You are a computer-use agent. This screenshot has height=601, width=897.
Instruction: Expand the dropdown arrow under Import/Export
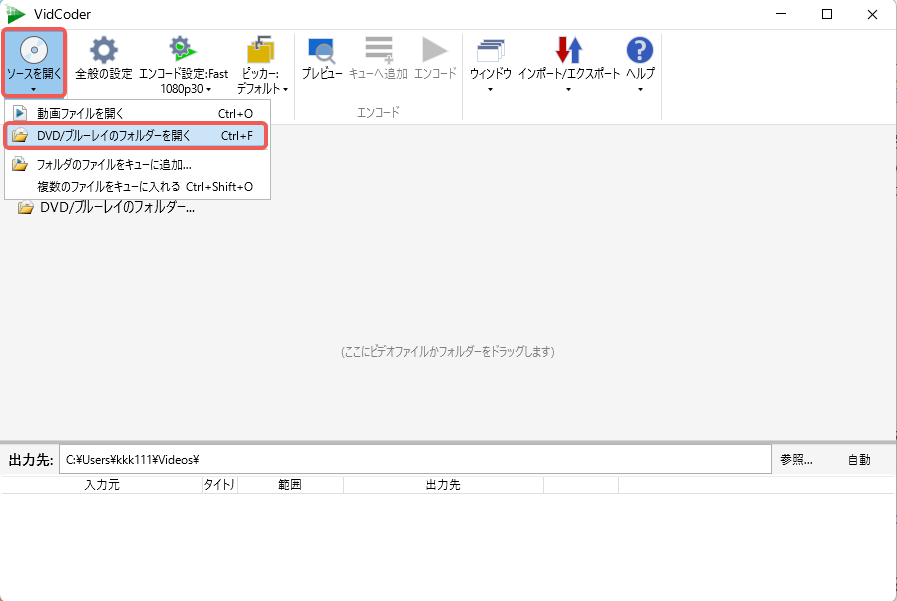[568, 90]
